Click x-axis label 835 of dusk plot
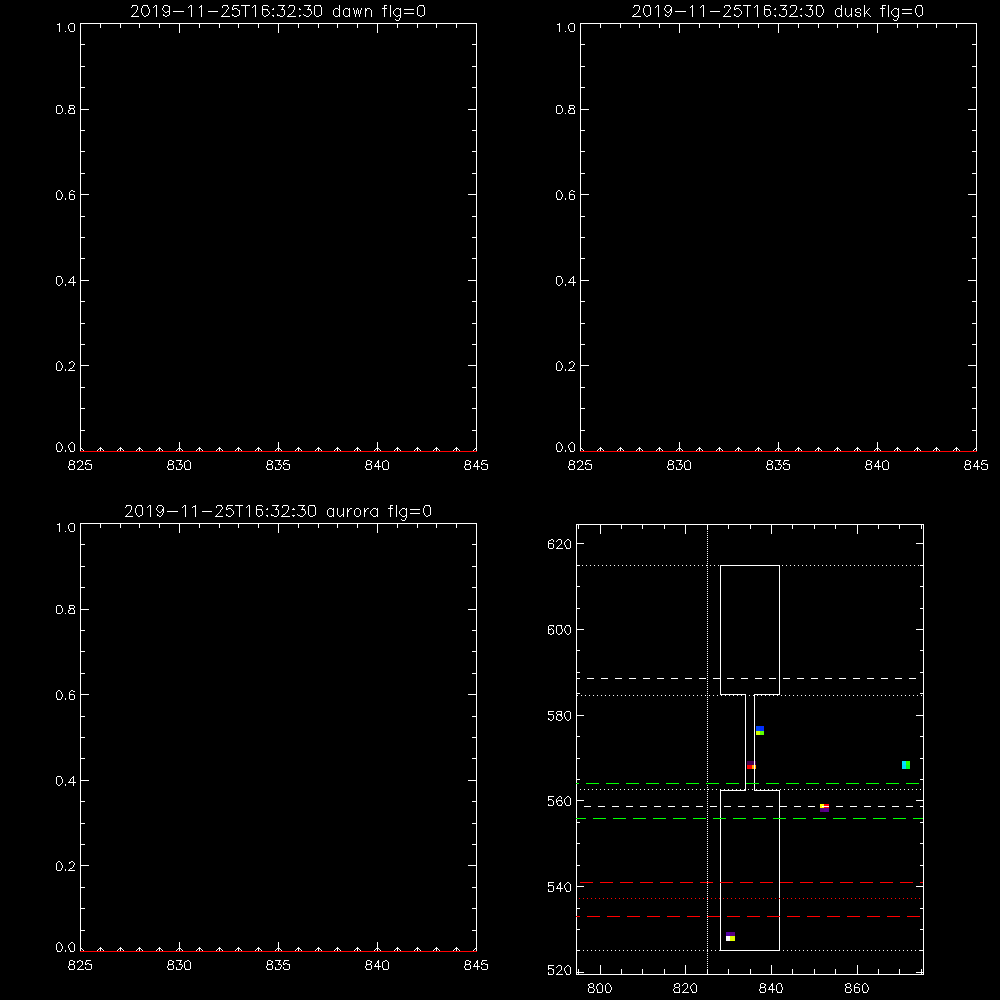The width and height of the screenshot is (1000, 1000). (x=778, y=466)
